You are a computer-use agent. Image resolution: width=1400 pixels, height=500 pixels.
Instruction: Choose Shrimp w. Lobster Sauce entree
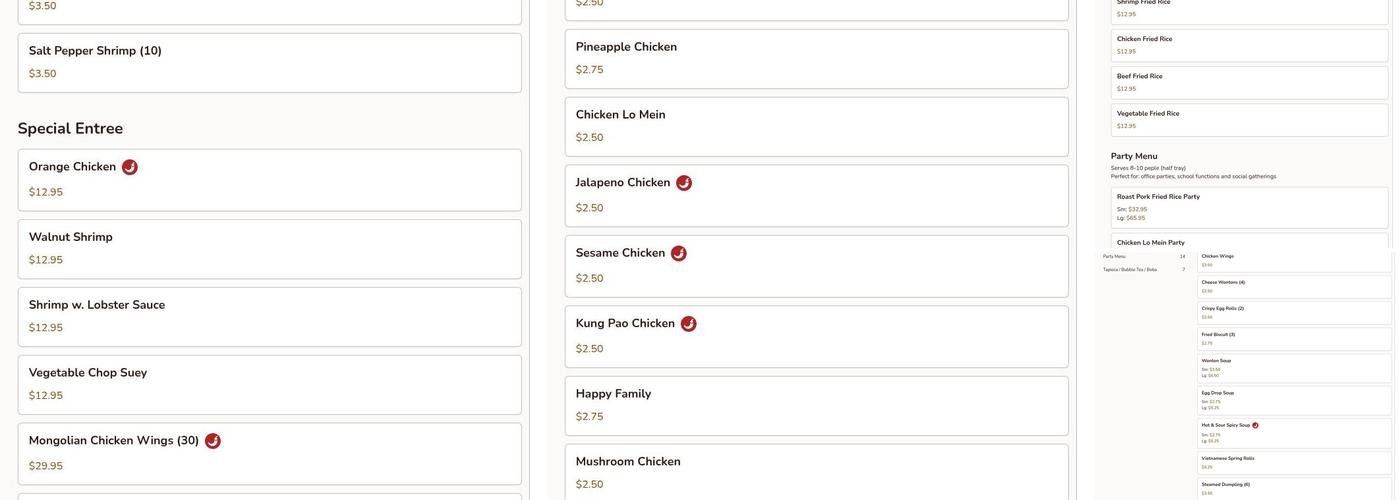pos(269,317)
